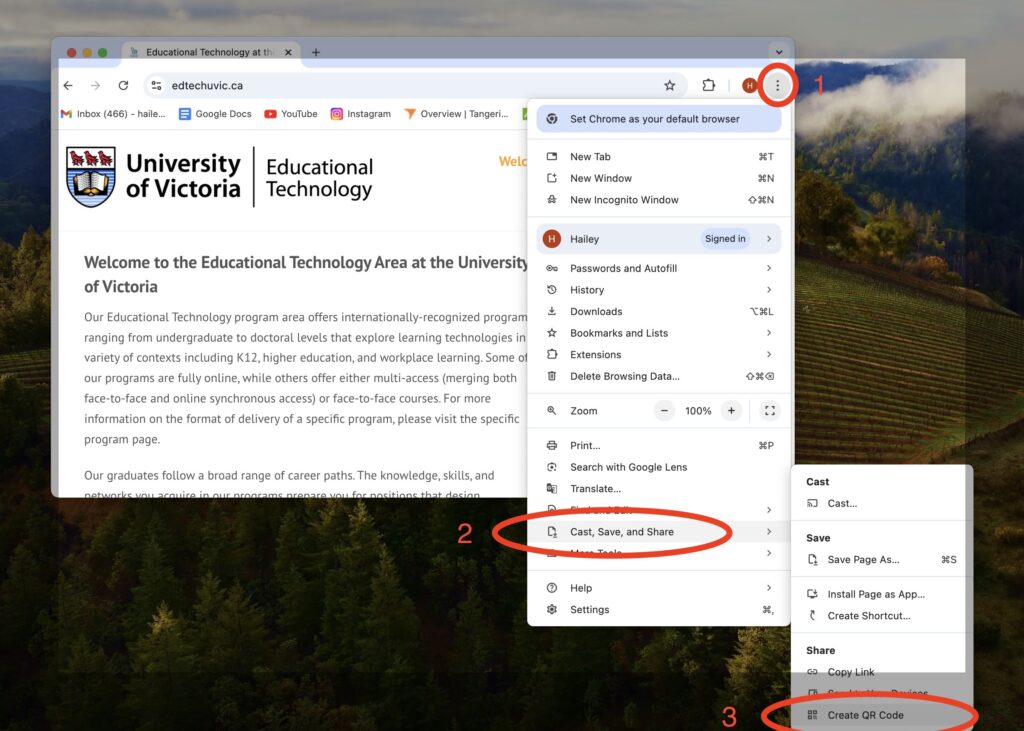The height and width of the screenshot is (731, 1024).
Task: Open the Google Docs bookmark
Action: click(x=215, y=114)
